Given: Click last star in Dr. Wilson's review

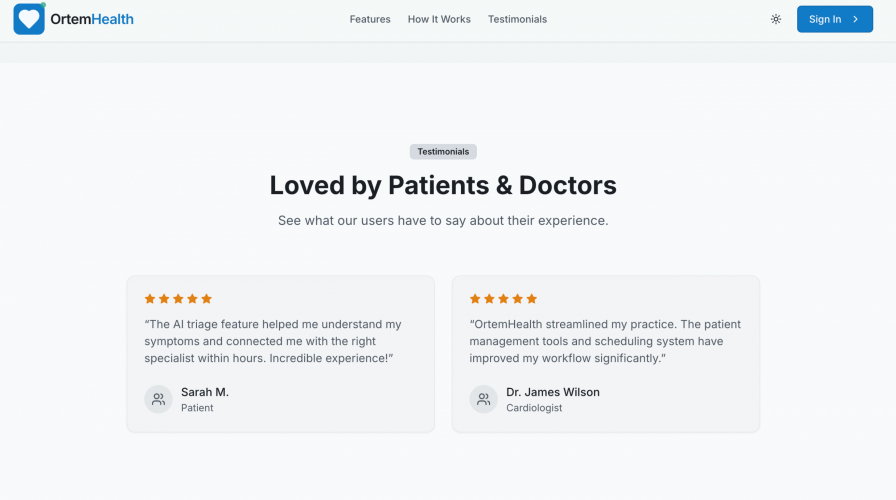Looking at the screenshot, I should (x=532, y=299).
